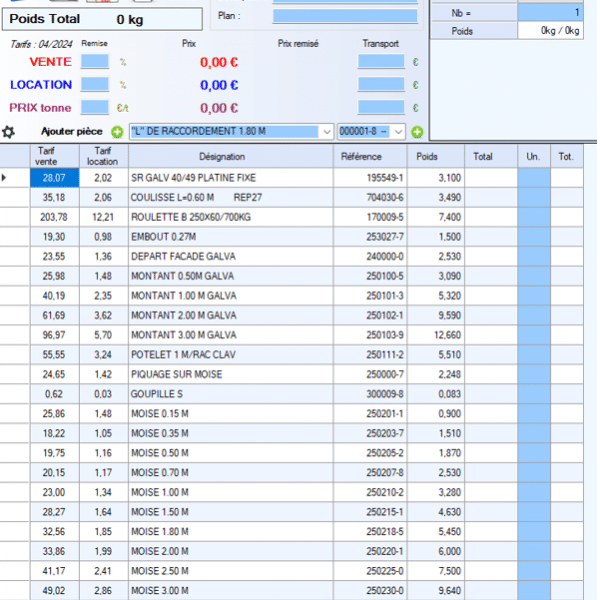
Task: Open the 000001-8 reference dropdown
Action: (x=398, y=132)
